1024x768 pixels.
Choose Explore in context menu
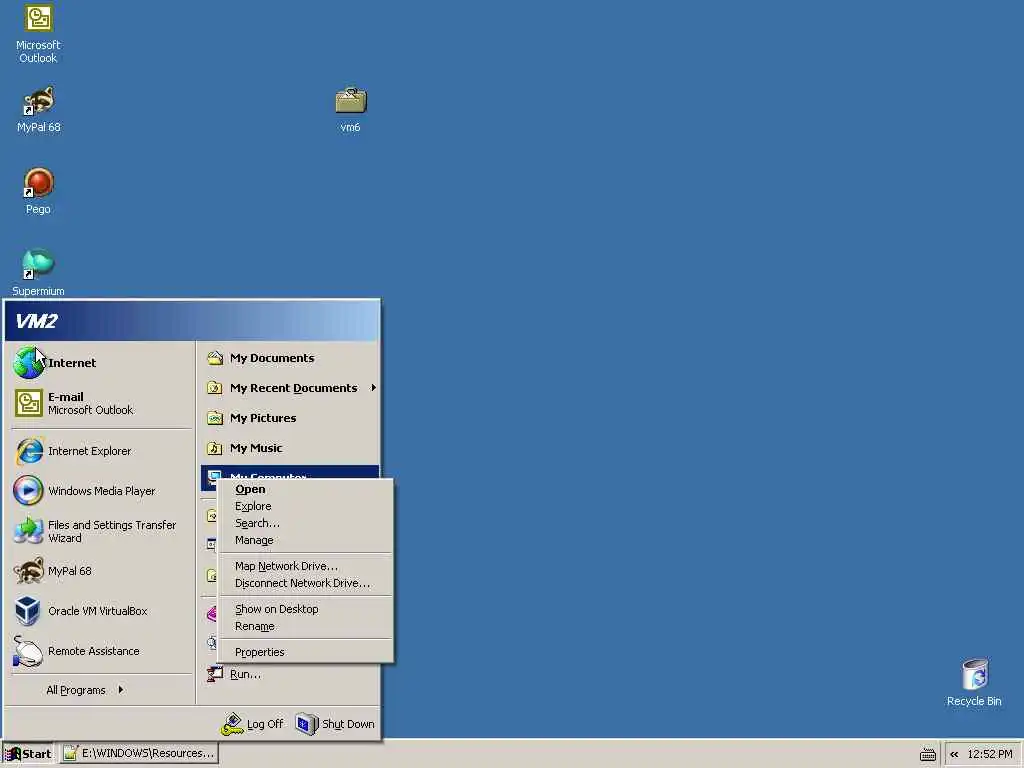click(x=306, y=506)
